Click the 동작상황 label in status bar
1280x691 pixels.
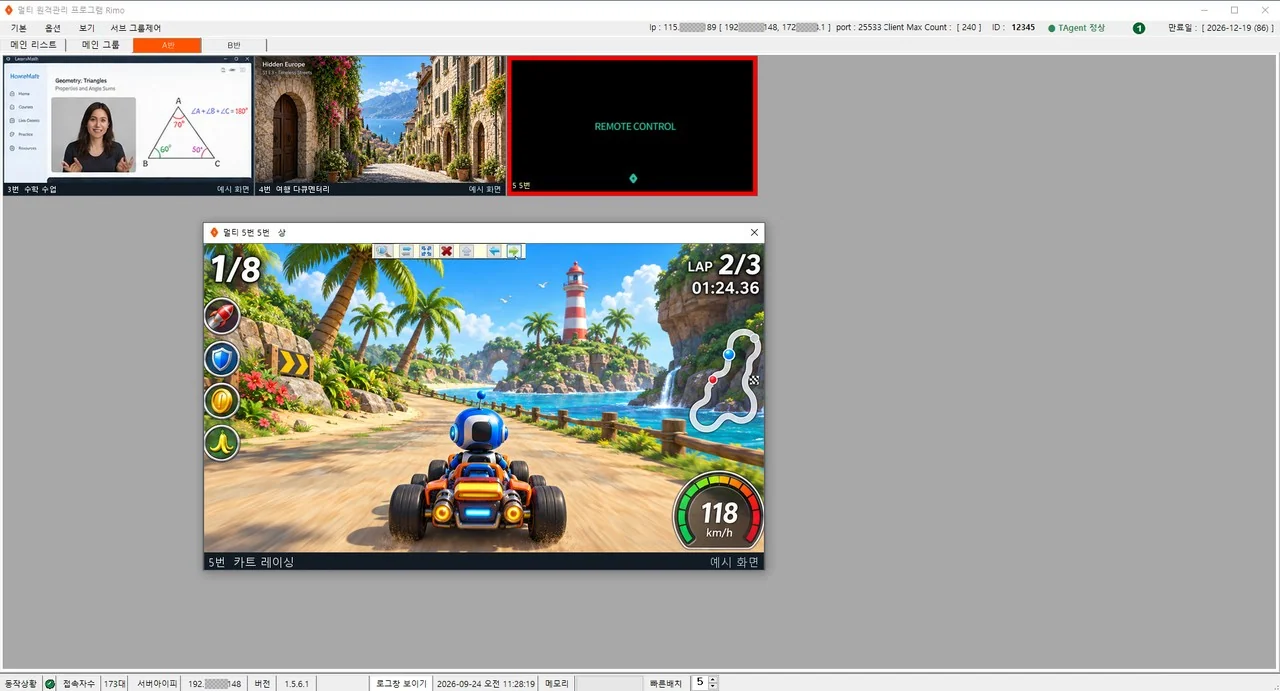click(20, 684)
